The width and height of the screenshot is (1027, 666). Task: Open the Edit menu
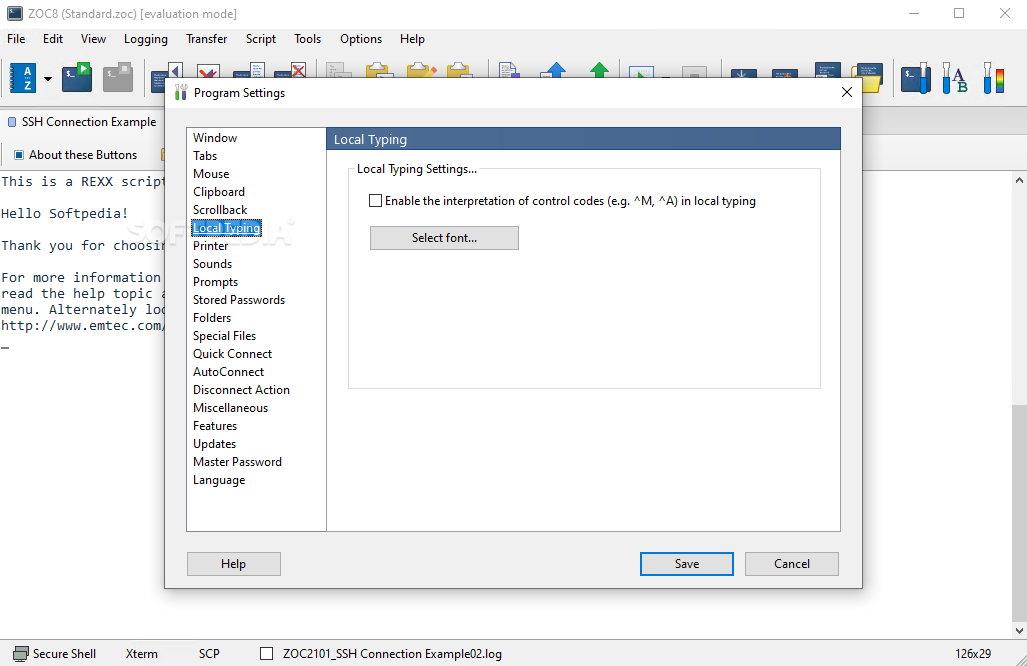pos(53,39)
